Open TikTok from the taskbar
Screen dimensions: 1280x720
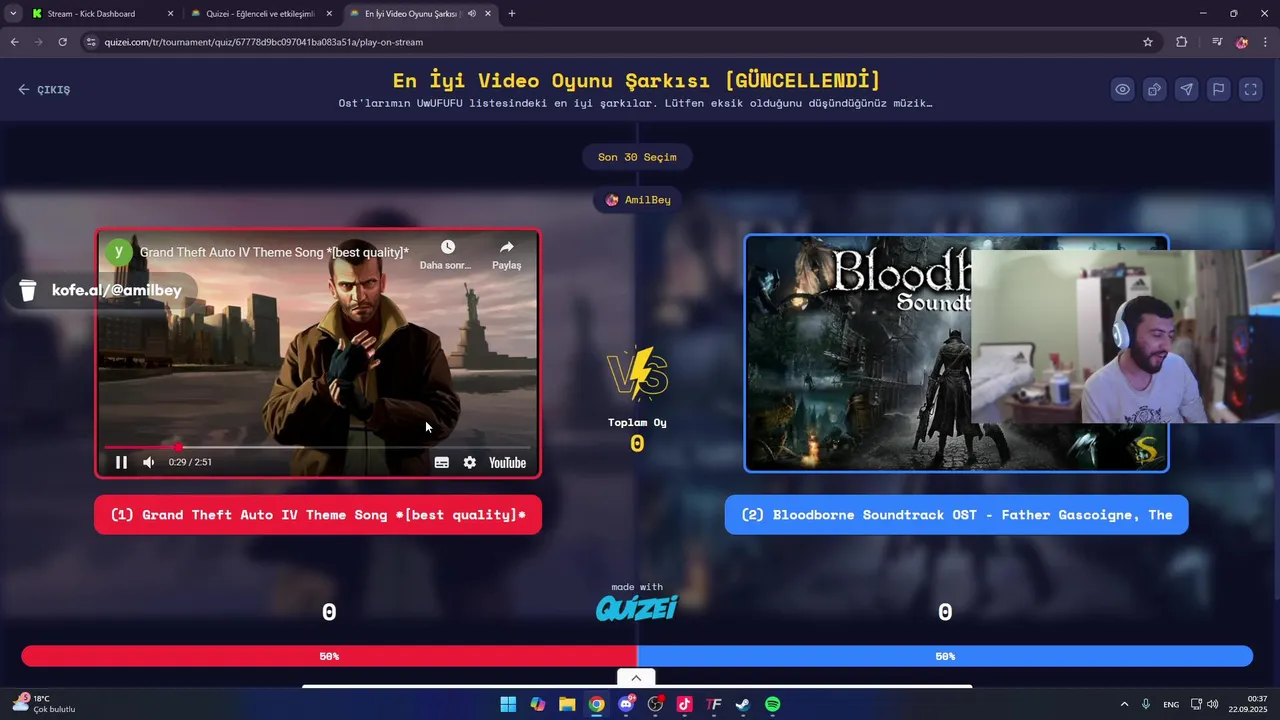685,704
